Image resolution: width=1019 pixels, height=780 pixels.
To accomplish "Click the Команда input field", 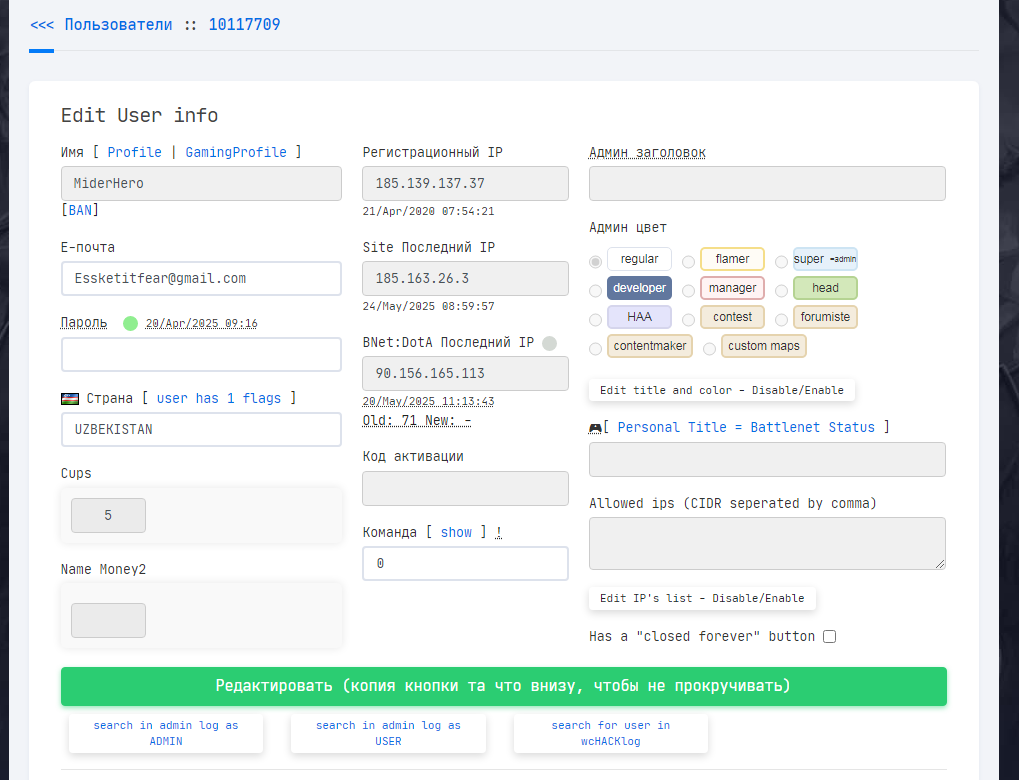I will (465, 564).
